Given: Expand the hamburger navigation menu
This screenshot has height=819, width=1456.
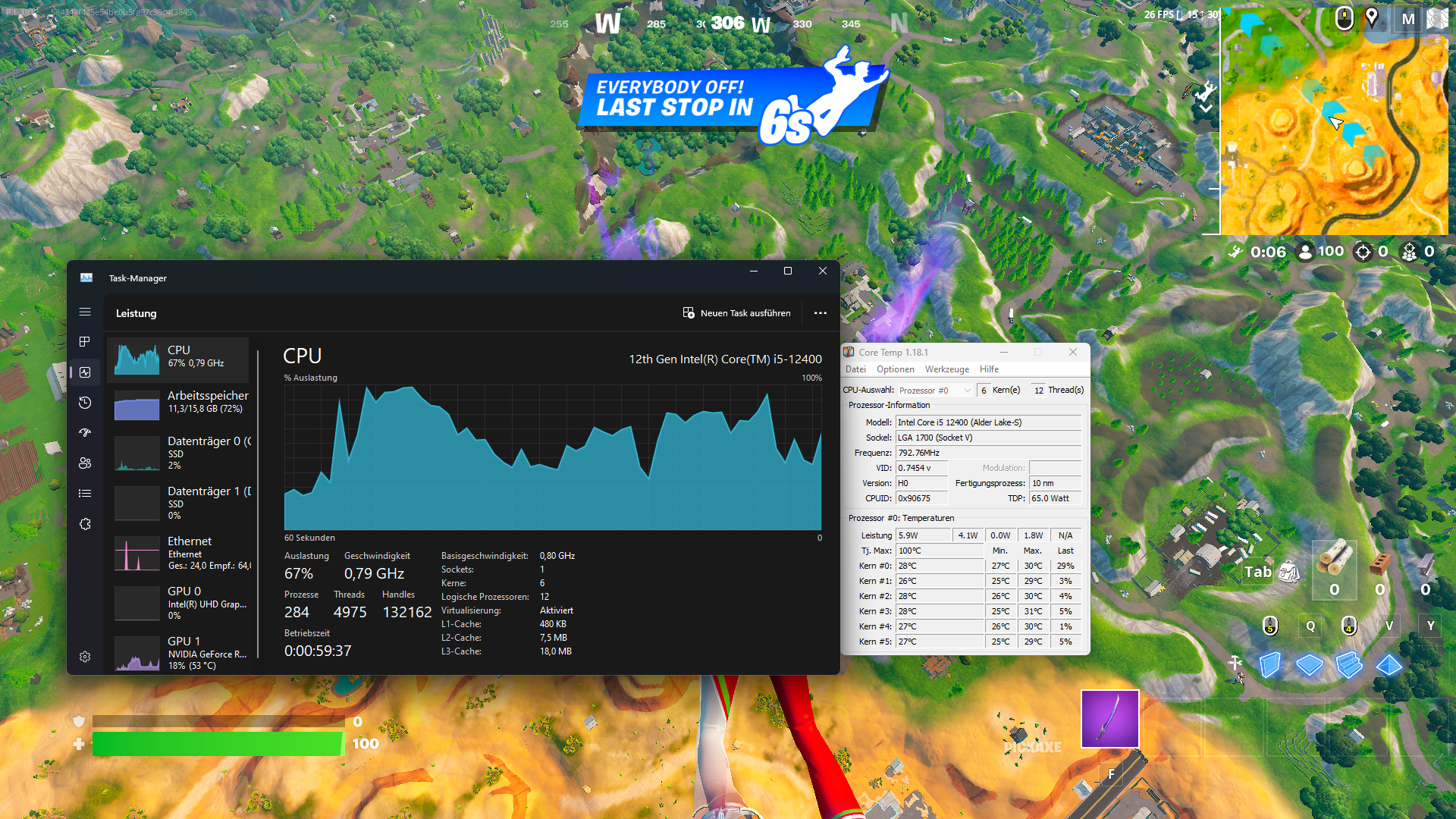Looking at the screenshot, I should 85,312.
